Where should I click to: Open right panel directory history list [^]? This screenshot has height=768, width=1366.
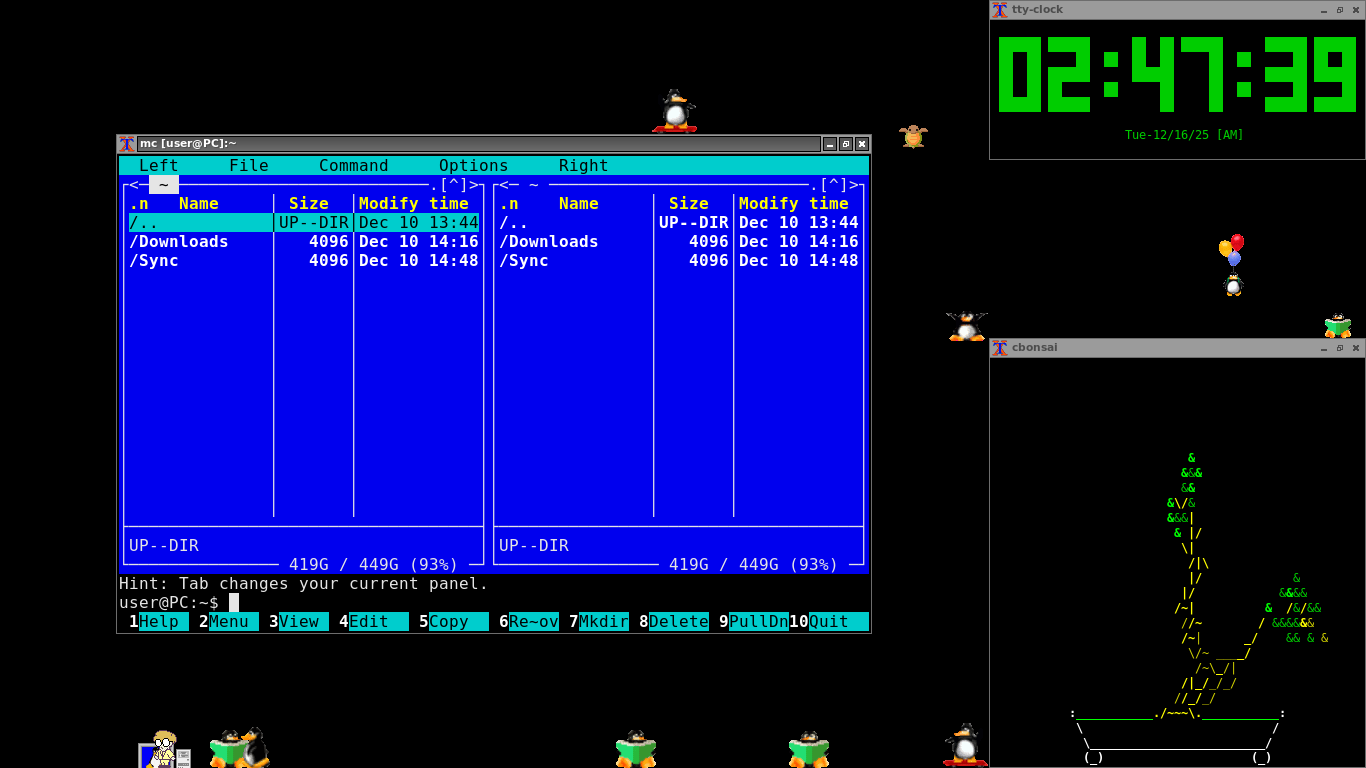pyautogui.click(x=834, y=185)
